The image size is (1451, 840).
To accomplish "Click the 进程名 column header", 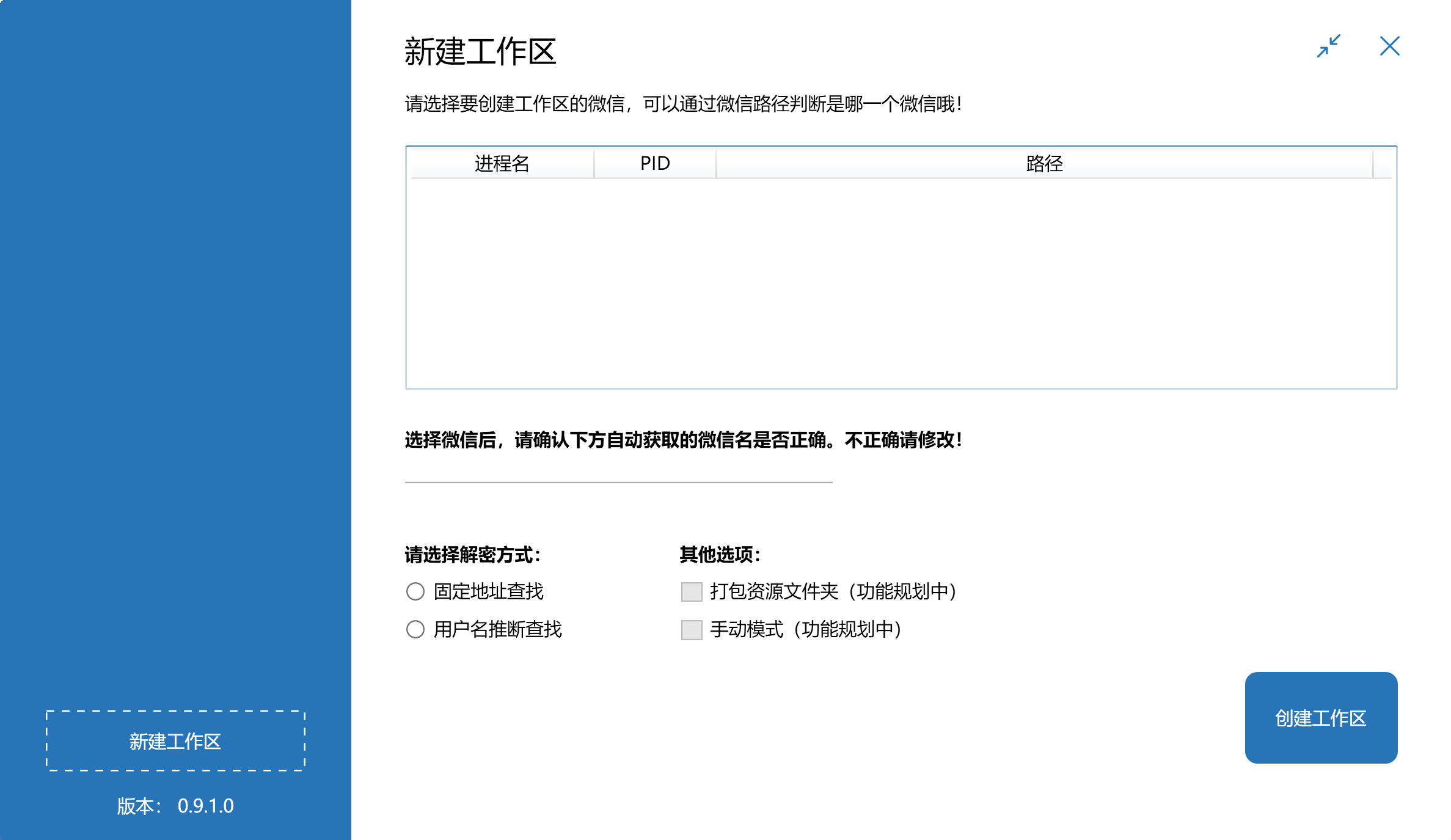I will (502, 163).
